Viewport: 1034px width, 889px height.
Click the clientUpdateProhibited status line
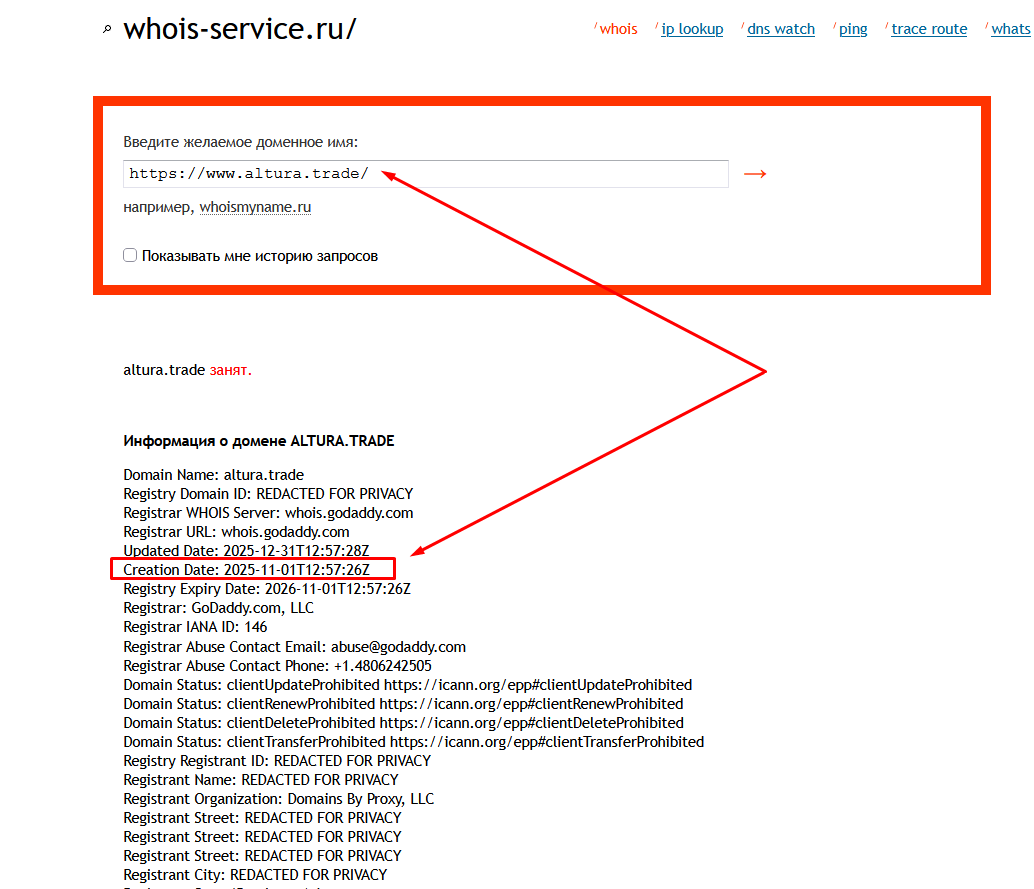pyautogui.click(x=408, y=685)
